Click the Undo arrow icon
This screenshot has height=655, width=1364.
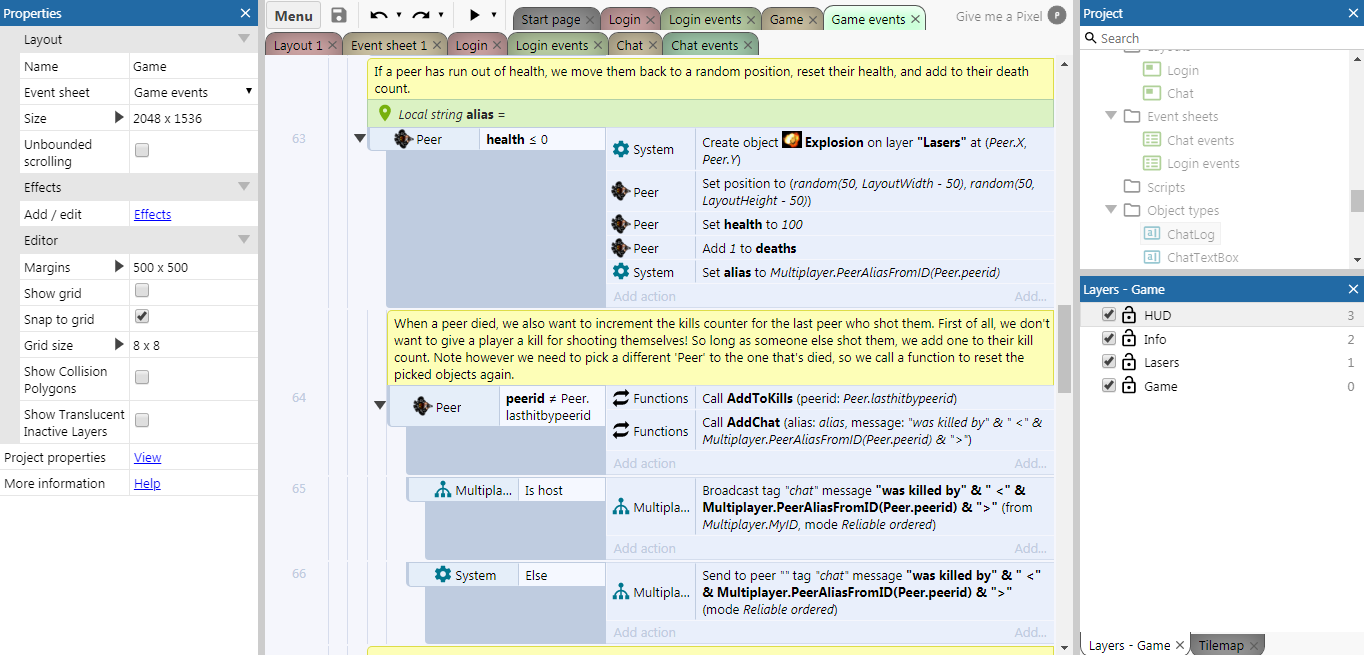click(379, 15)
